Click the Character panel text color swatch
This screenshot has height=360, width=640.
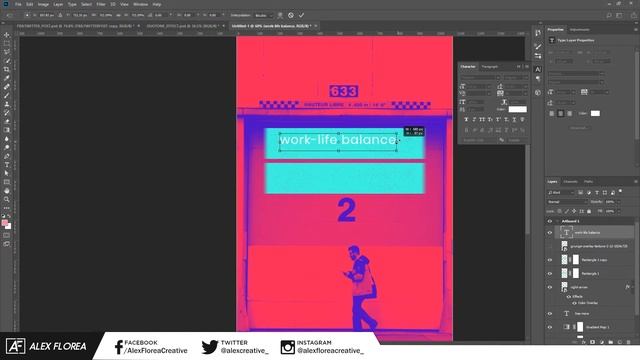[517, 109]
